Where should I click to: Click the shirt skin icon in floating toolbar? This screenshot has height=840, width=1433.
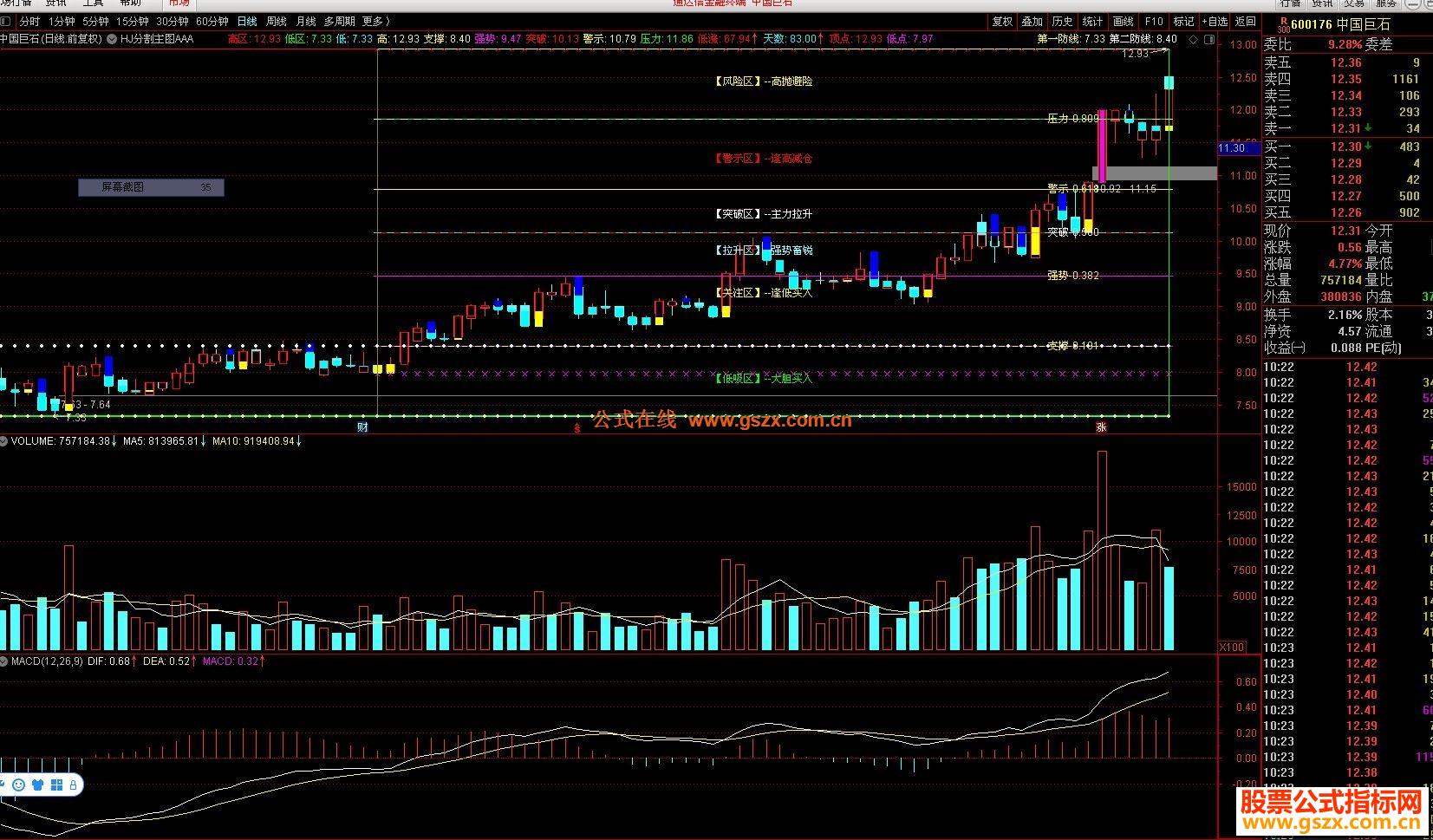37,785
